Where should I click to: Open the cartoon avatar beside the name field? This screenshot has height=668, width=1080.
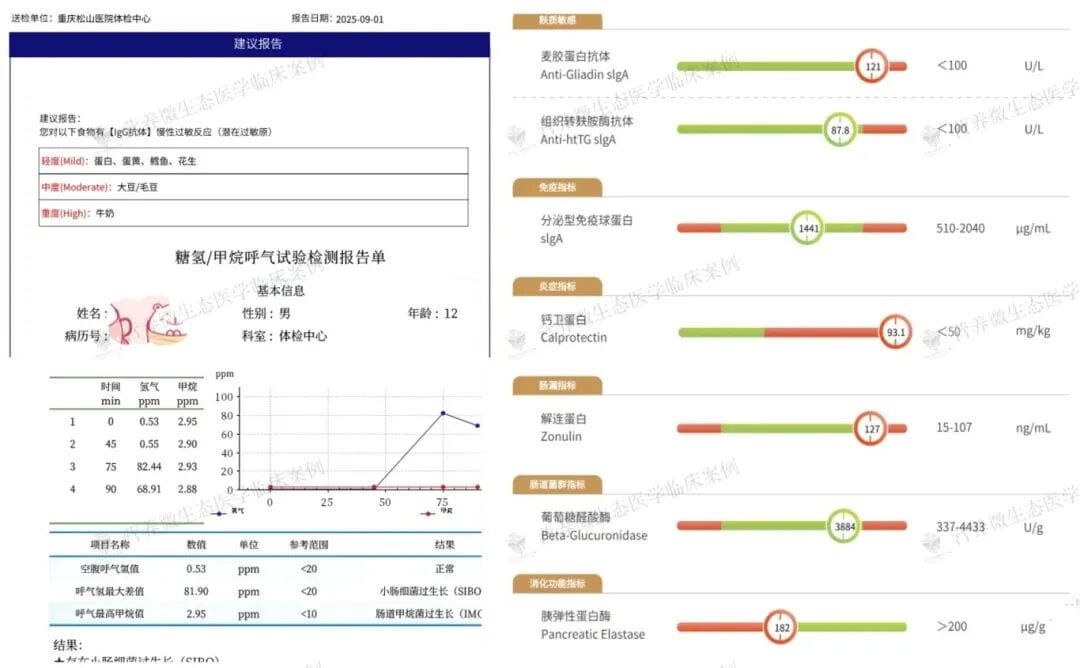[148, 319]
